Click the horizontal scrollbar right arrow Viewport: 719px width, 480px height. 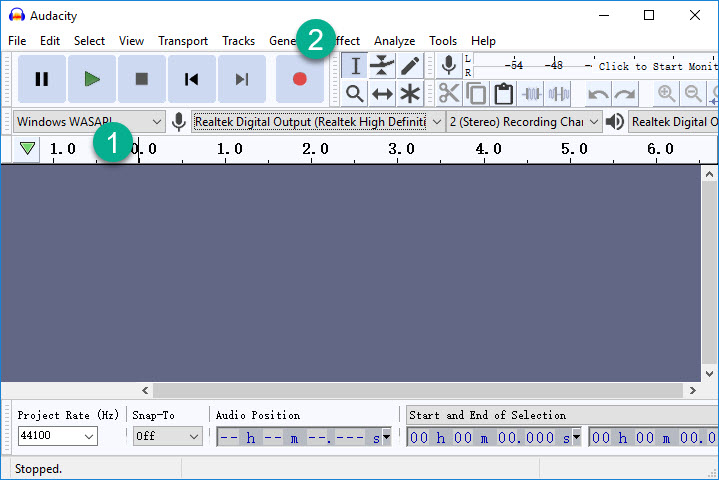click(692, 390)
